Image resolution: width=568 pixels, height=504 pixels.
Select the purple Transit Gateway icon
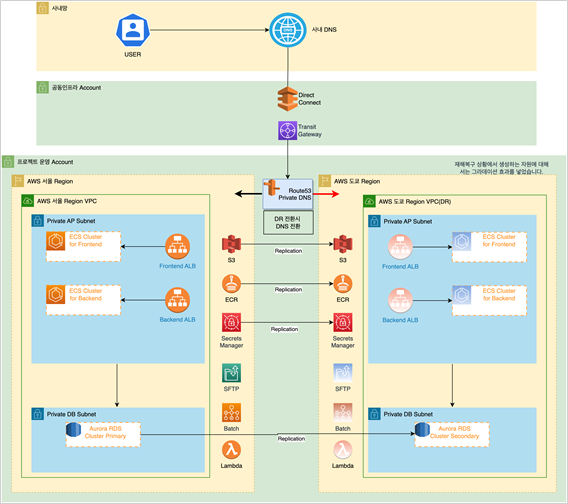click(x=287, y=130)
